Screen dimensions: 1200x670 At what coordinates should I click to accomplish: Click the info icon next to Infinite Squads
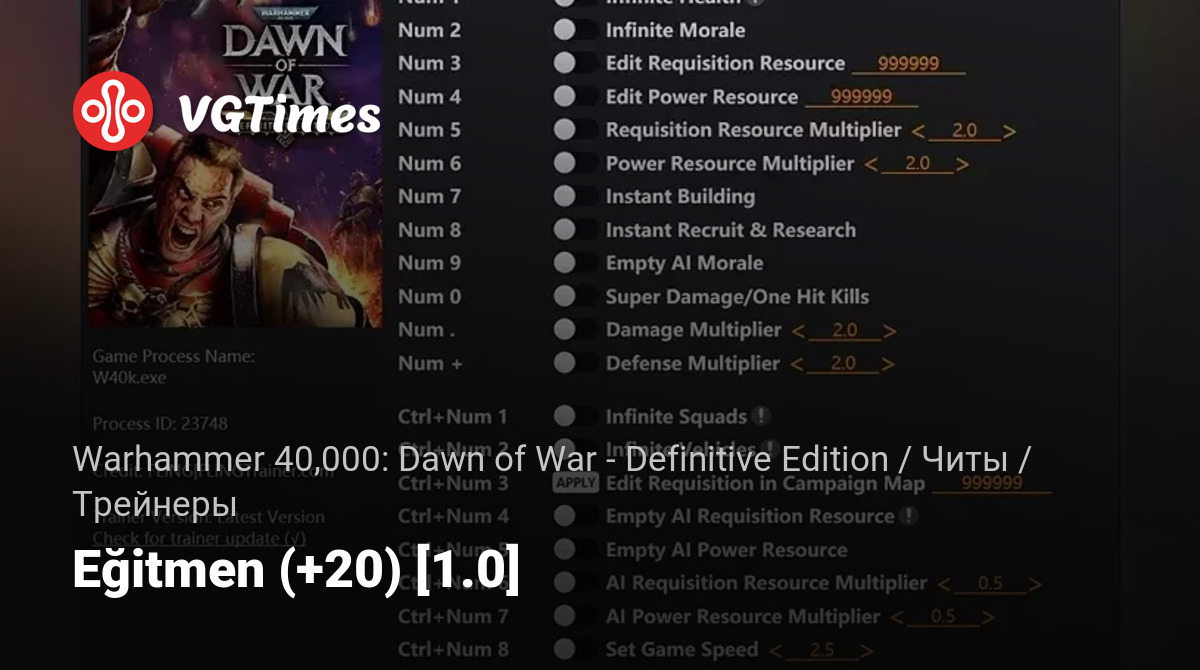pyautogui.click(x=761, y=416)
